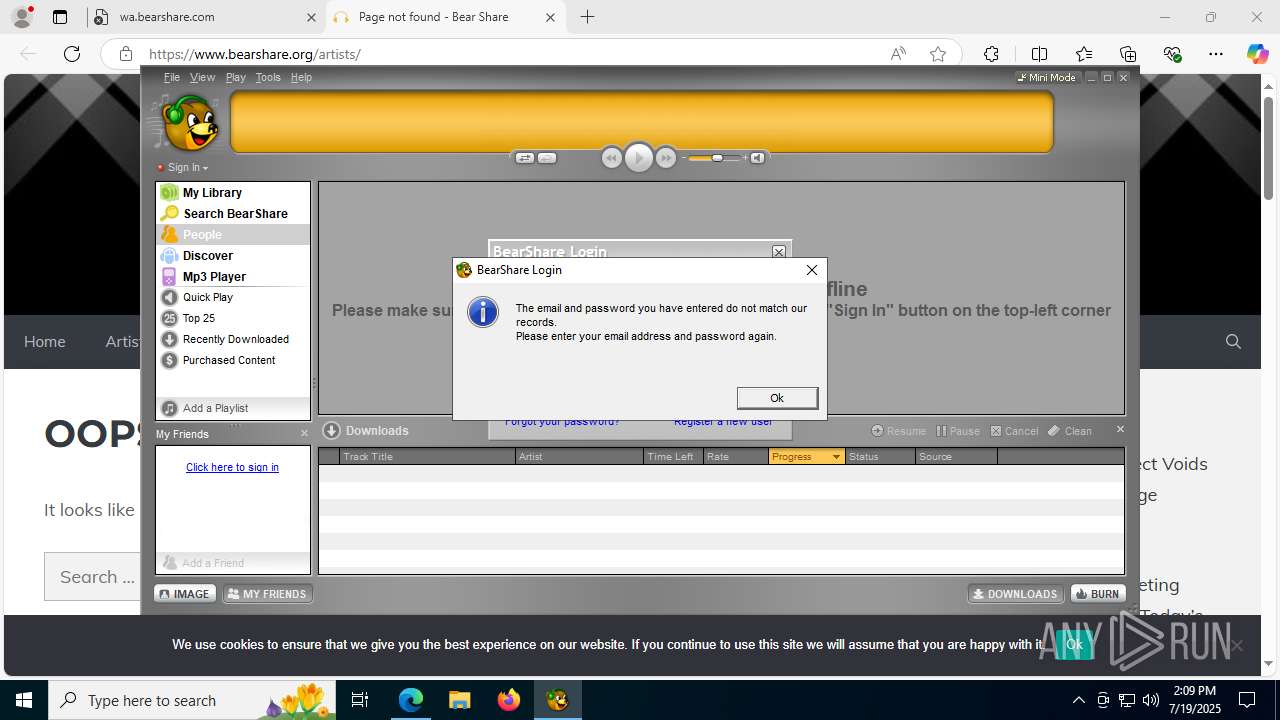Sort downloads by Artist column
Image resolution: width=1280 pixels, height=720 pixels.
pos(580,456)
